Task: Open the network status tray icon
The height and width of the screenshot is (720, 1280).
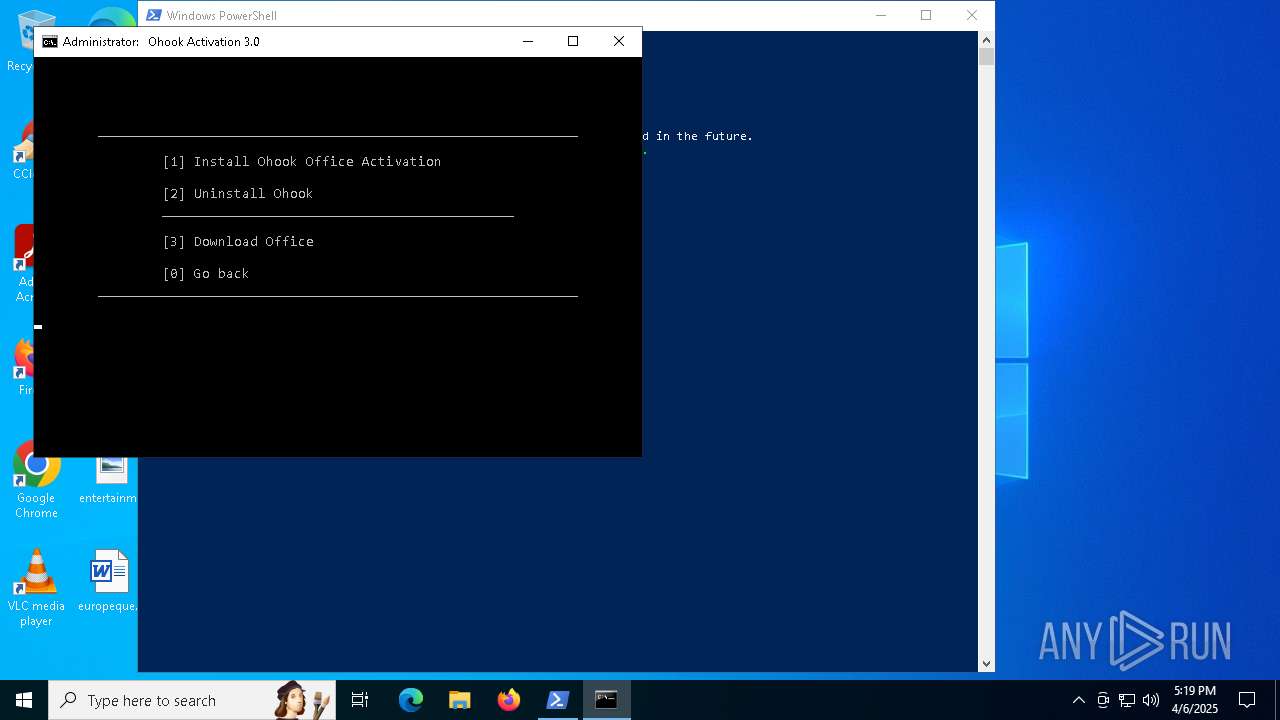Action: (x=1127, y=700)
